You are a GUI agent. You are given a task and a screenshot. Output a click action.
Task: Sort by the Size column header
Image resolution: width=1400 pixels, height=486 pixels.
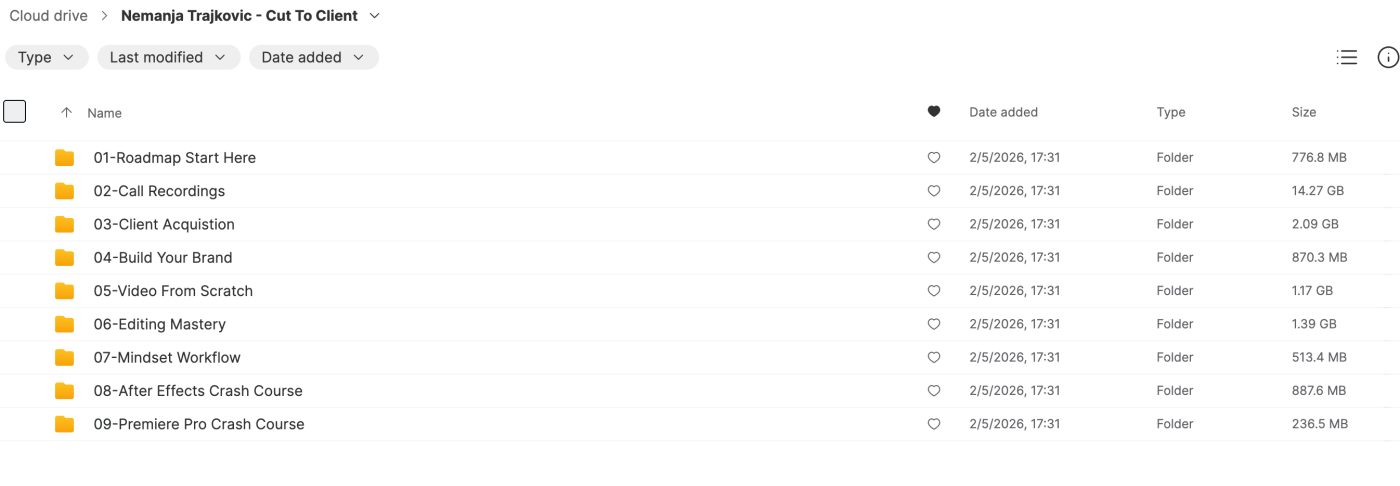(1304, 113)
